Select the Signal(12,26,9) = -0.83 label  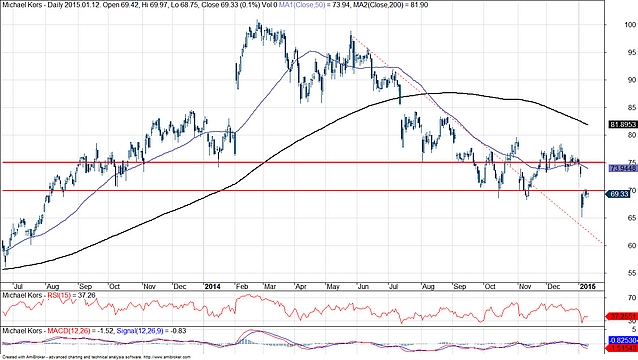[151, 331]
